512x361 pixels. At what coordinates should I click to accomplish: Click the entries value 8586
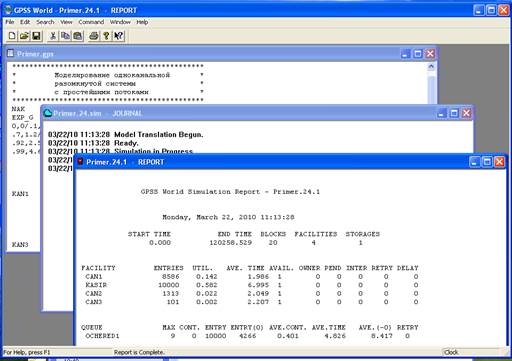click(171, 276)
